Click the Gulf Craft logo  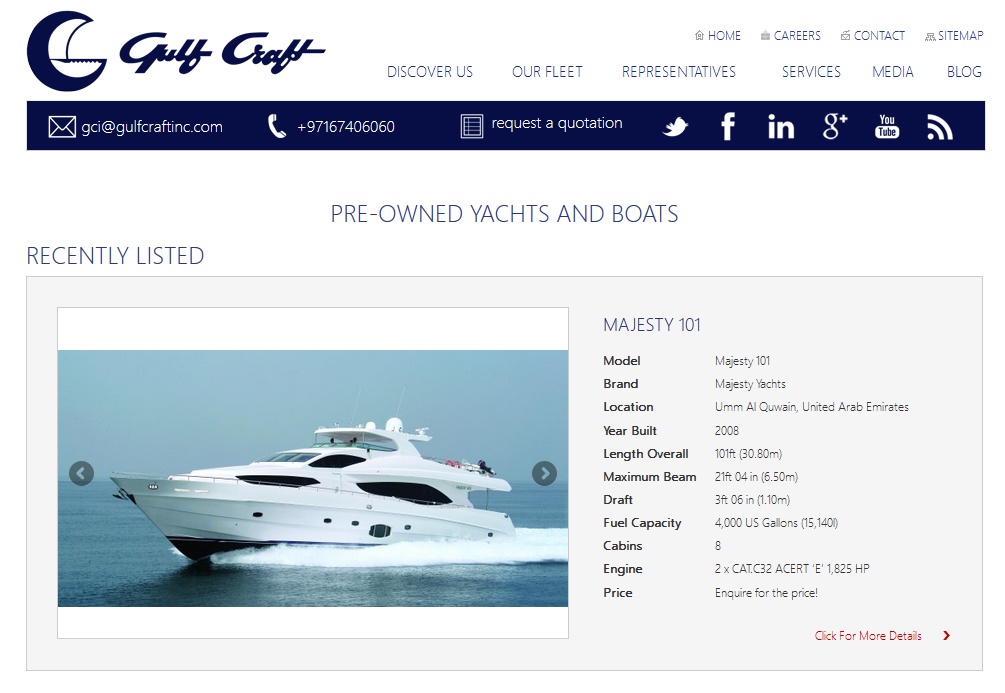click(176, 51)
